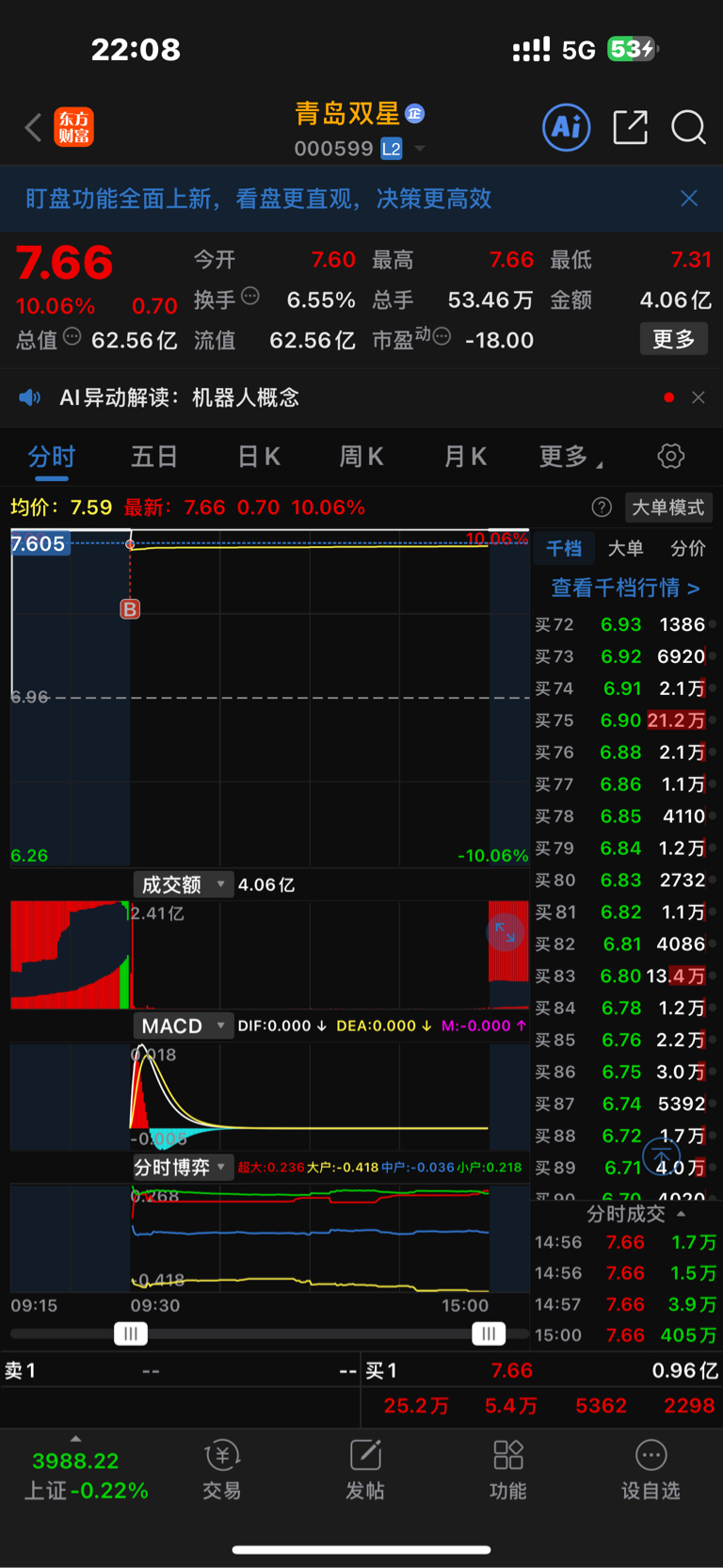
Task: Tap the 卖1 empty quote row
Action: (x=181, y=1371)
